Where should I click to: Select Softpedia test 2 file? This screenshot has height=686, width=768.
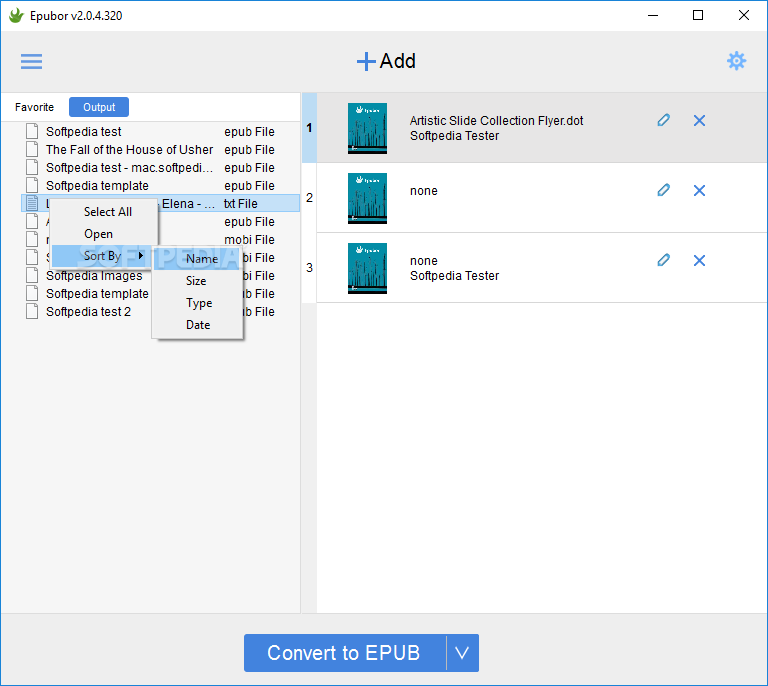[89, 312]
